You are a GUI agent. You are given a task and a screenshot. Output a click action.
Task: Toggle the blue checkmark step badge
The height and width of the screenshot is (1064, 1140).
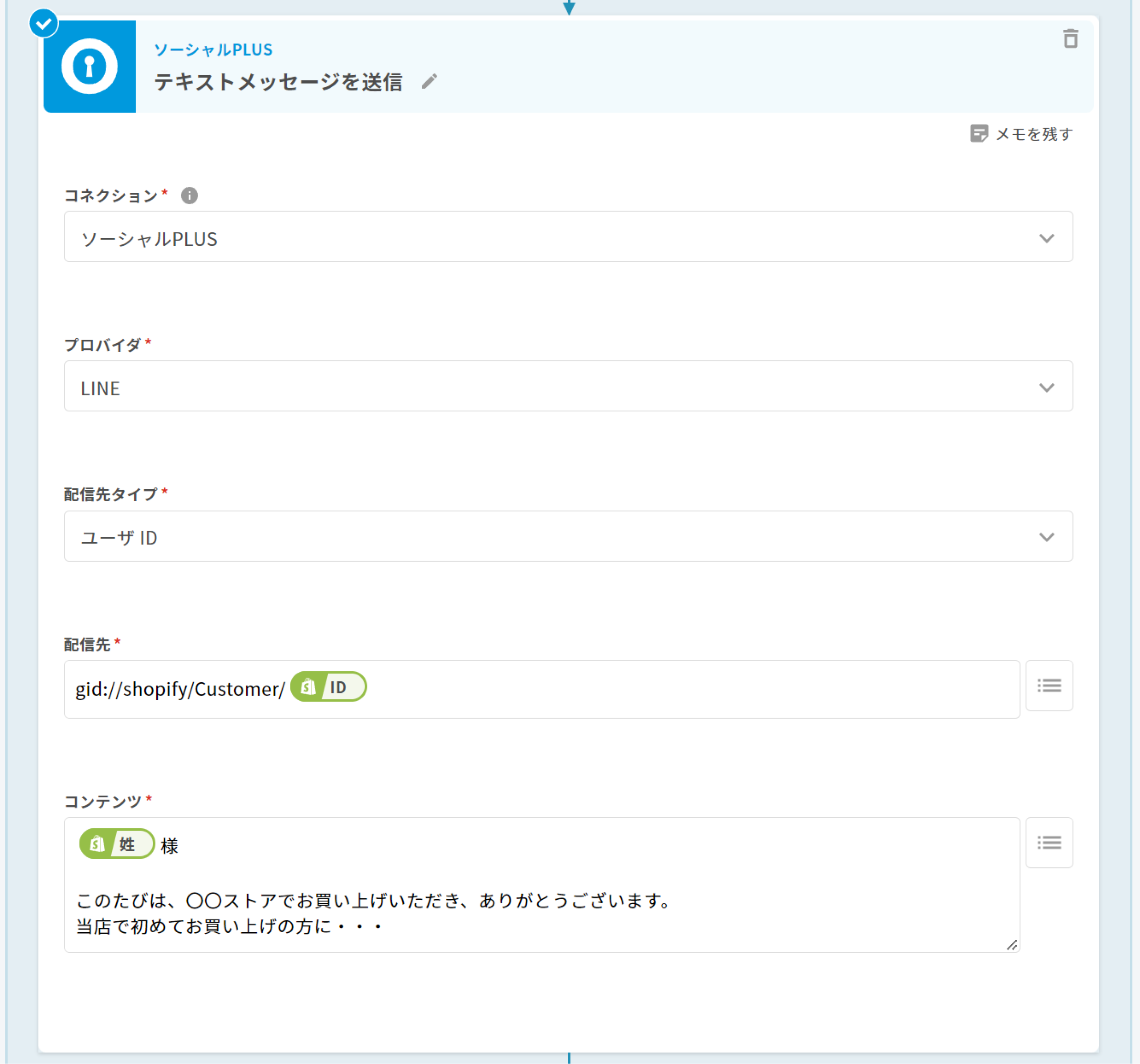(44, 24)
